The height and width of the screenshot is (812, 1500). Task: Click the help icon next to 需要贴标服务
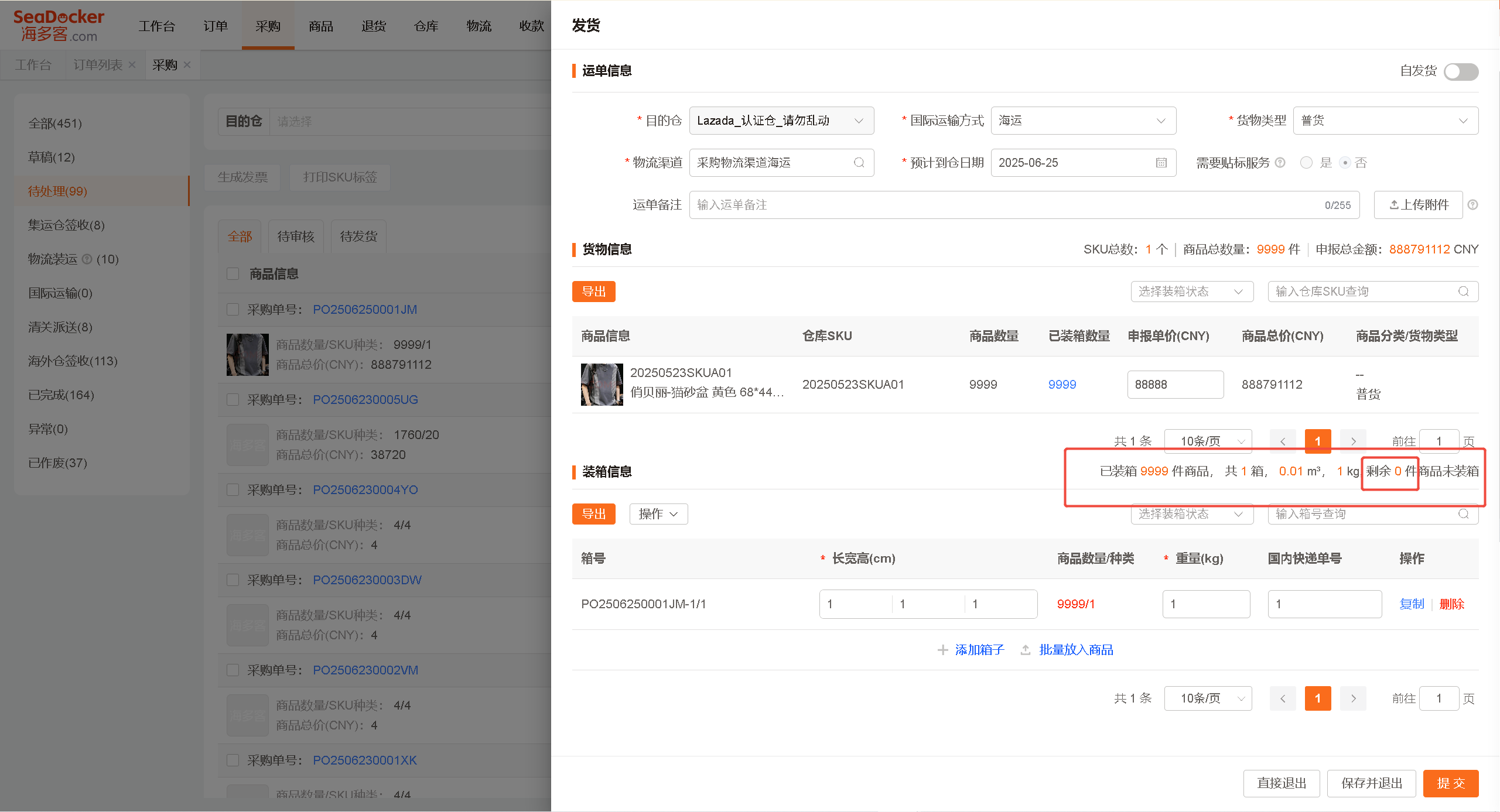point(1280,163)
